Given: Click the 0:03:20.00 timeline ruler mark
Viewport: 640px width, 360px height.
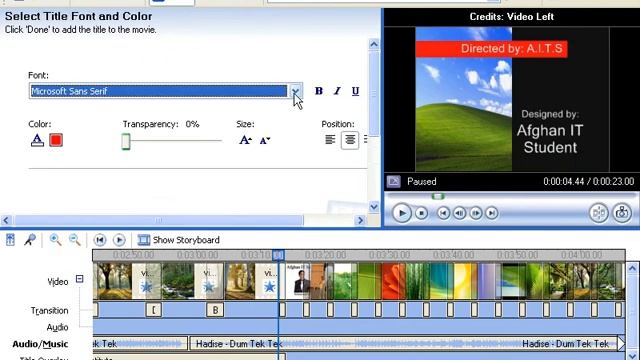Looking at the screenshot, I should coord(325,255).
